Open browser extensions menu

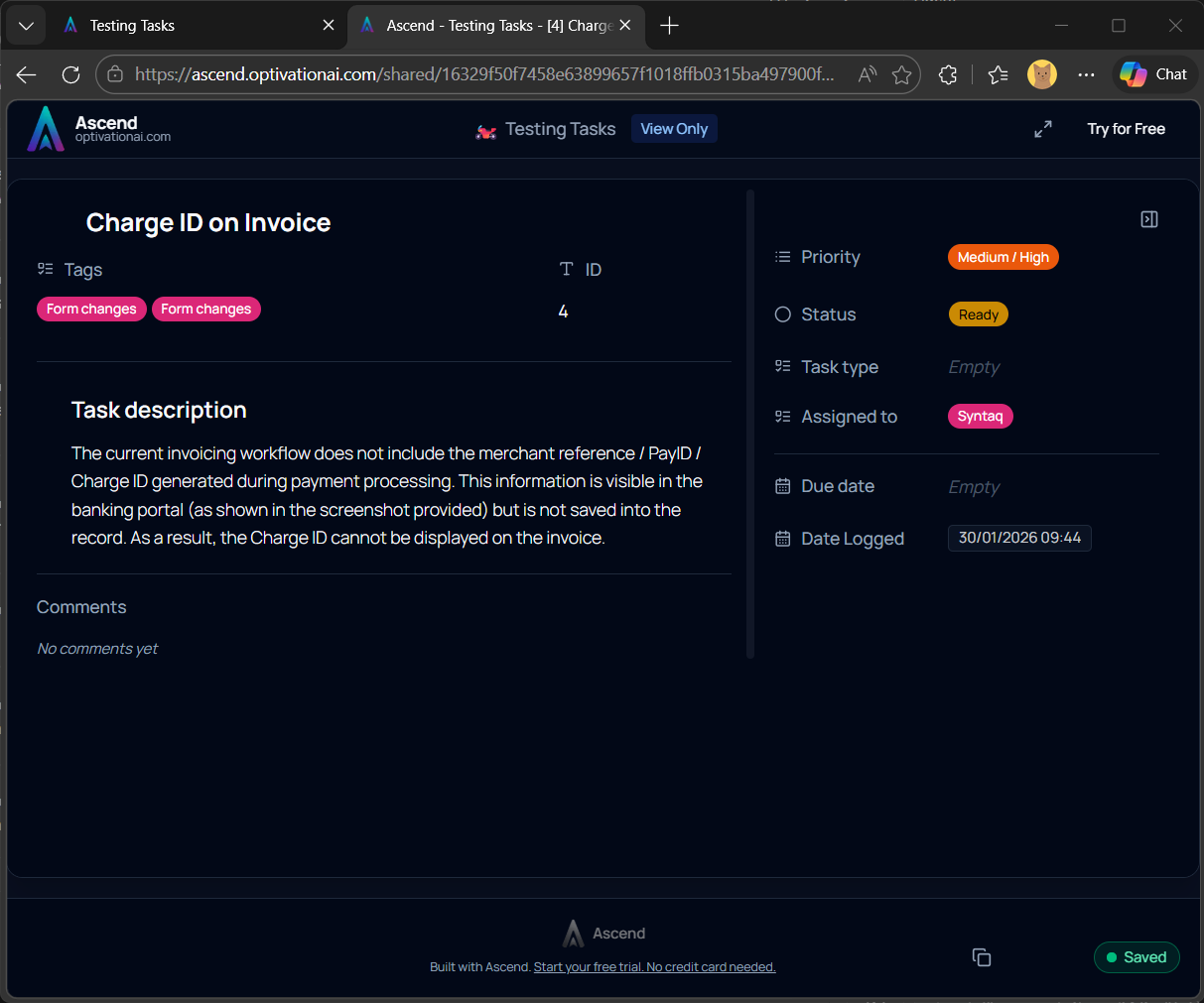[x=948, y=74]
